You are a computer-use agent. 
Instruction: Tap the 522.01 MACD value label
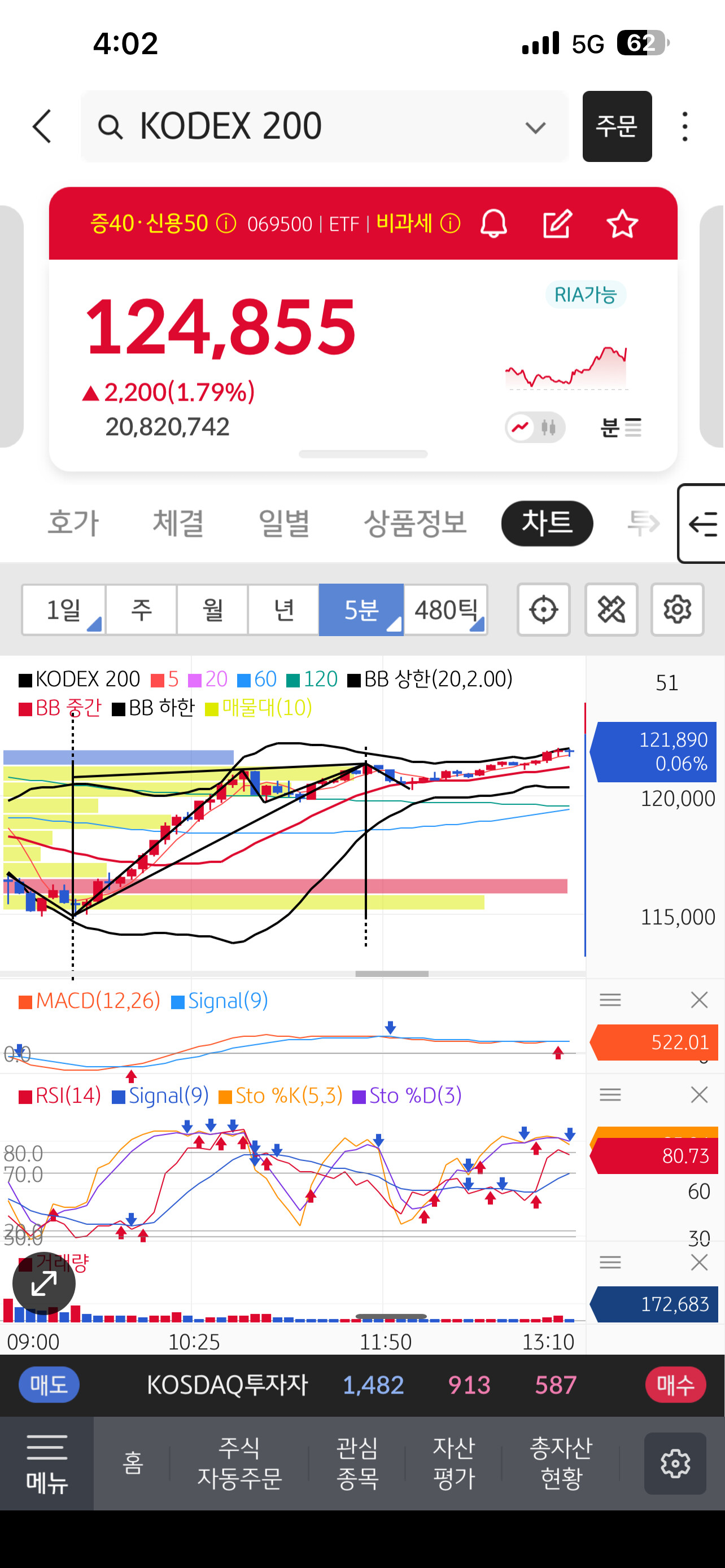point(654,1042)
